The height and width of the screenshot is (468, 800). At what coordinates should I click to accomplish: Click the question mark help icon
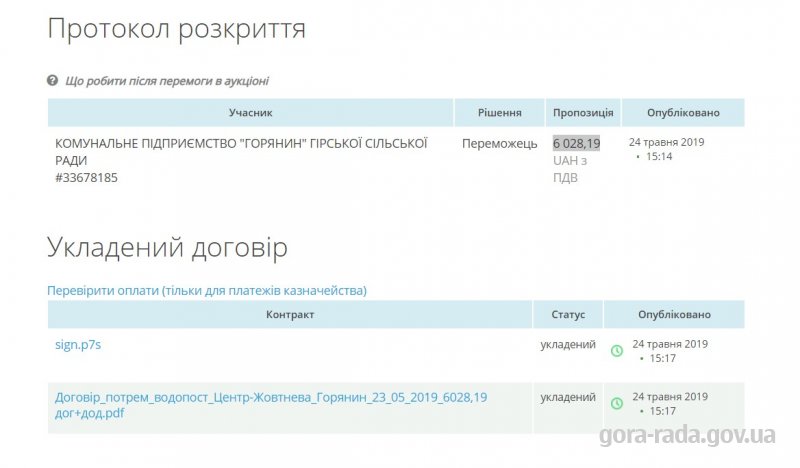pyautogui.click(x=52, y=81)
